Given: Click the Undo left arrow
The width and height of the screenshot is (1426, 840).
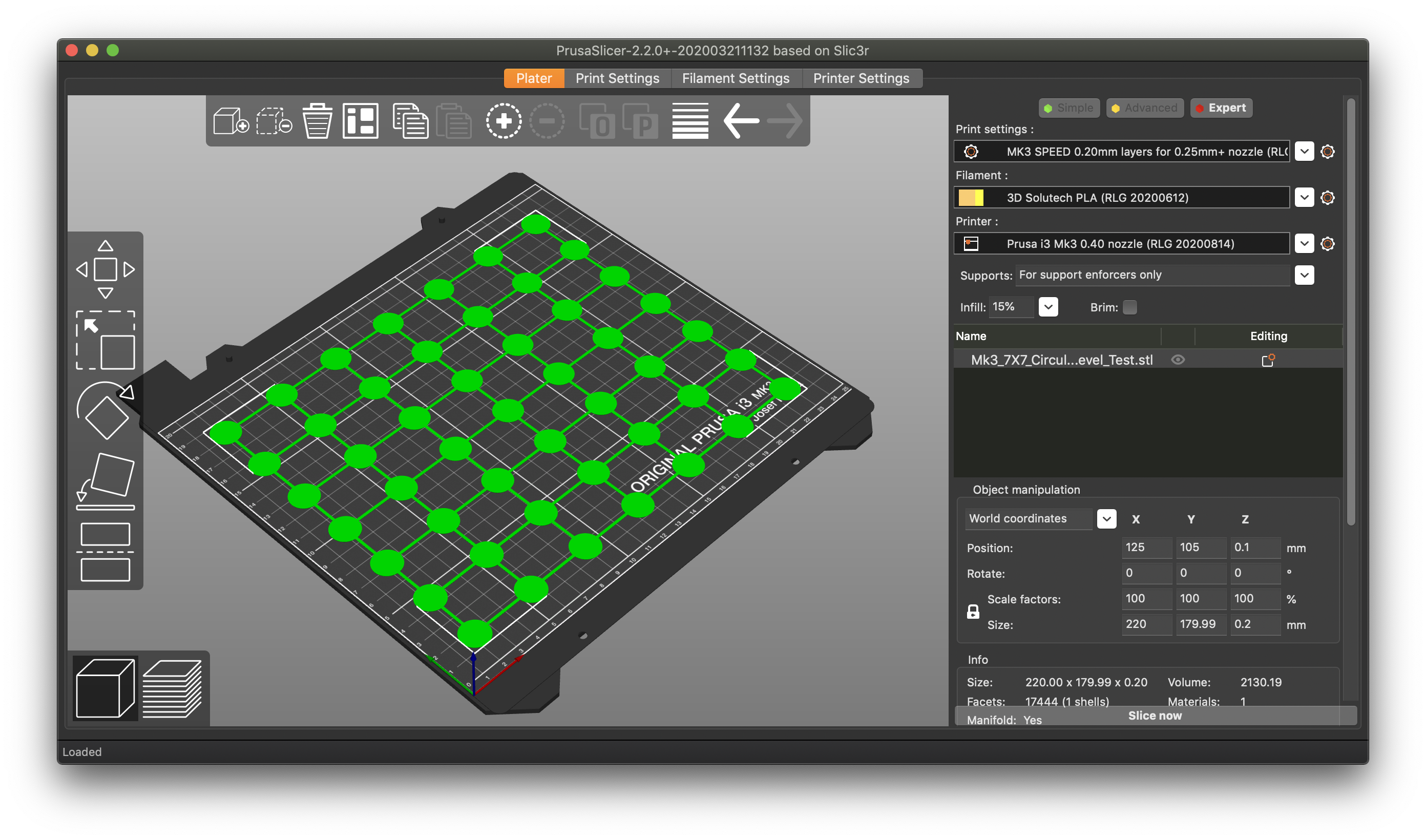Looking at the screenshot, I should coord(741,120).
